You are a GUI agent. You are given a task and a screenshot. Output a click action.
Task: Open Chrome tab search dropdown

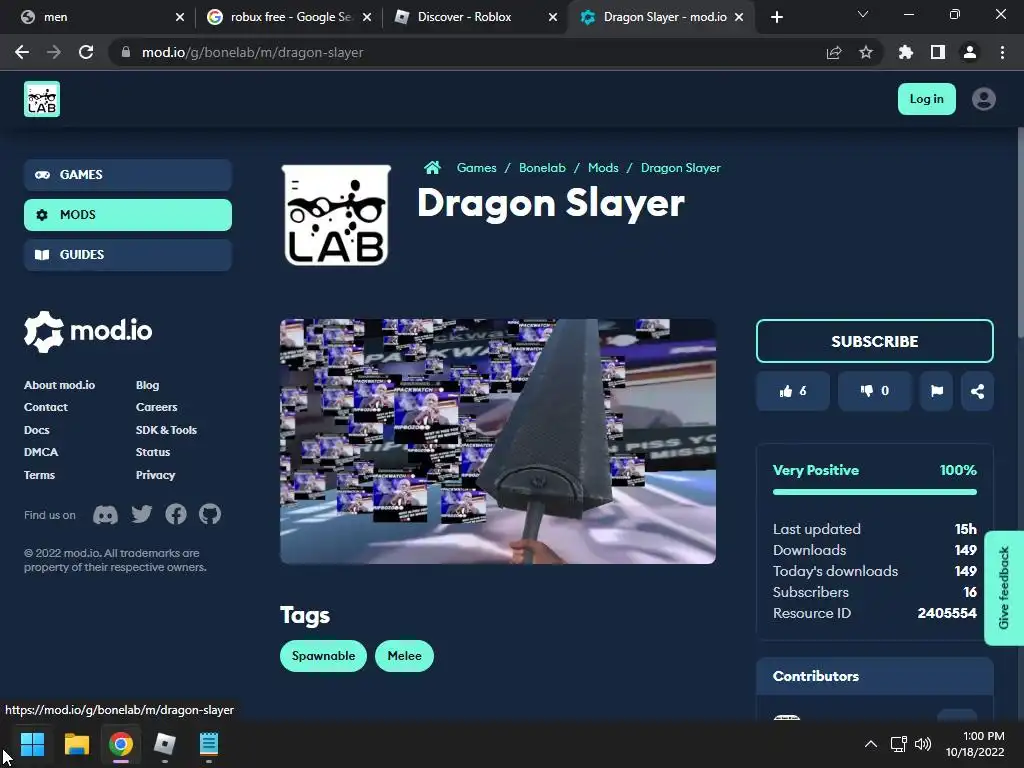(x=863, y=14)
